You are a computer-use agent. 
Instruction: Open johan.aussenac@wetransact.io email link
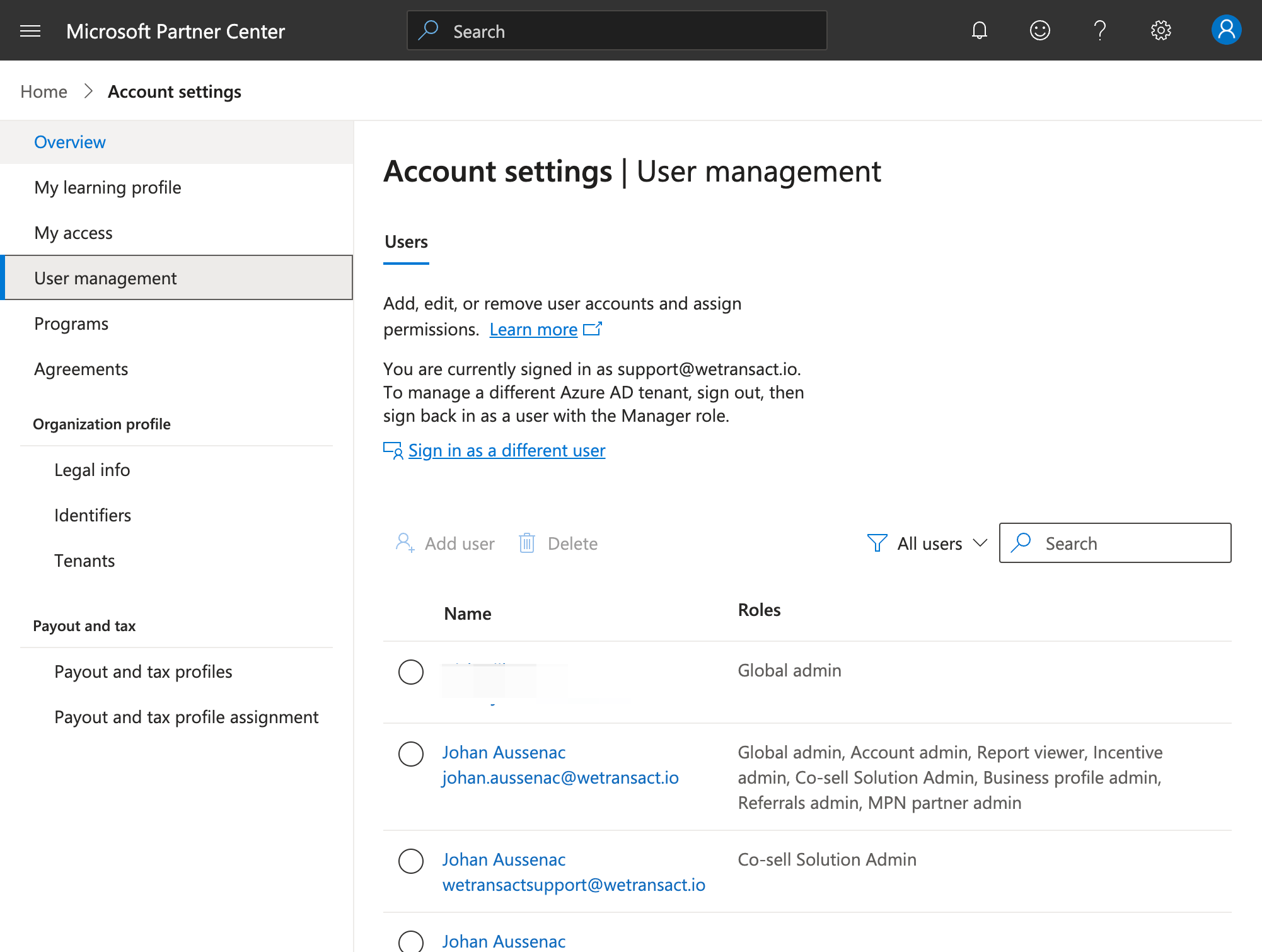pos(560,778)
